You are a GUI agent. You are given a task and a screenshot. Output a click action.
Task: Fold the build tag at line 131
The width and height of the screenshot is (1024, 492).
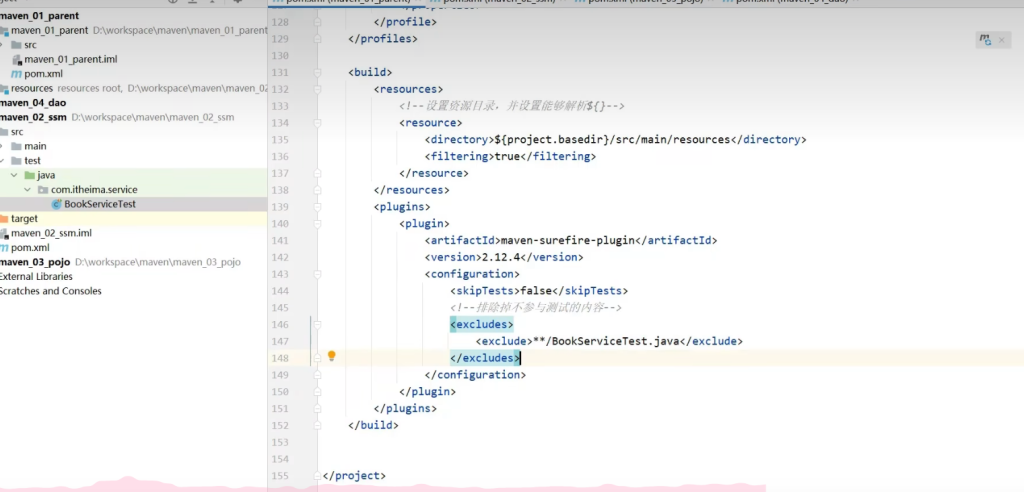(316, 72)
